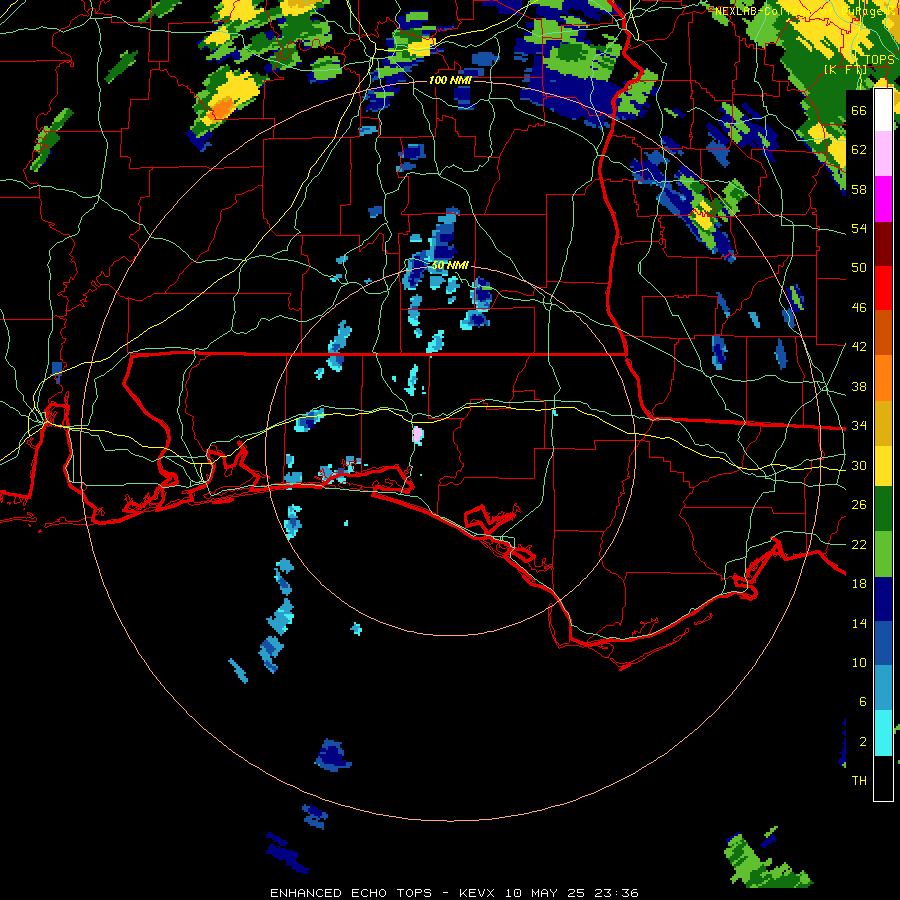Click the "100 NMI" range ring label
Image resolution: width=900 pixels, height=900 pixels.
pos(450,80)
